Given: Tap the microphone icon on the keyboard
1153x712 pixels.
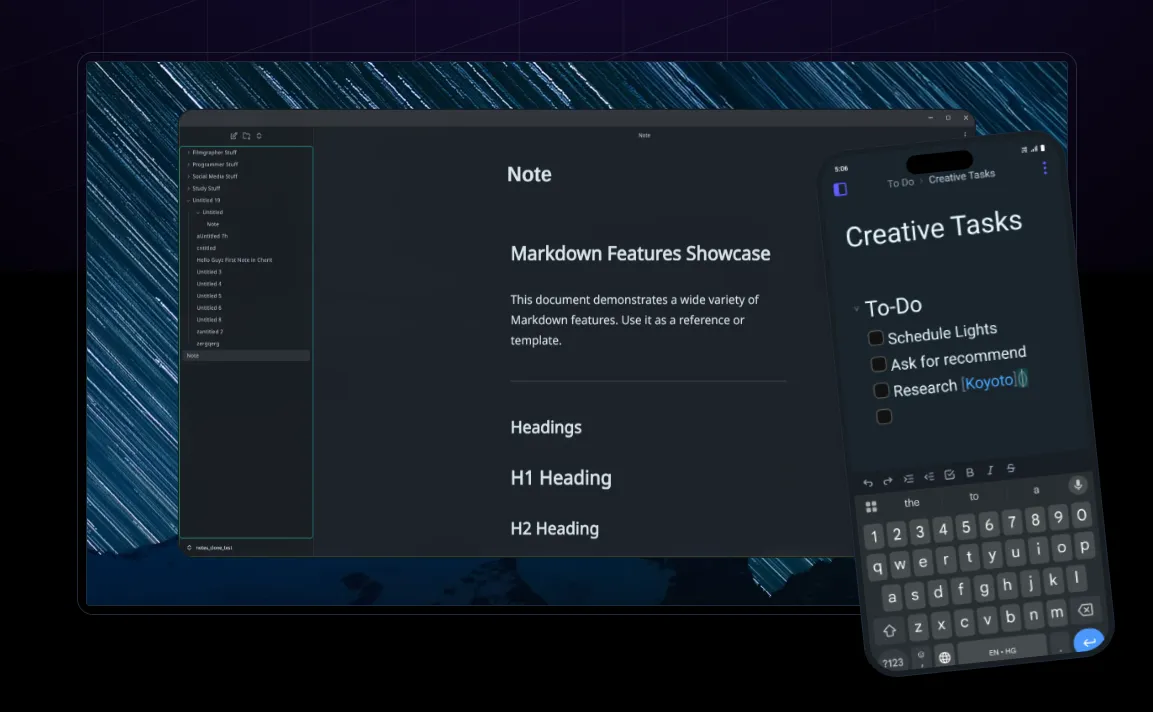Looking at the screenshot, I should [x=1077, y=485].
